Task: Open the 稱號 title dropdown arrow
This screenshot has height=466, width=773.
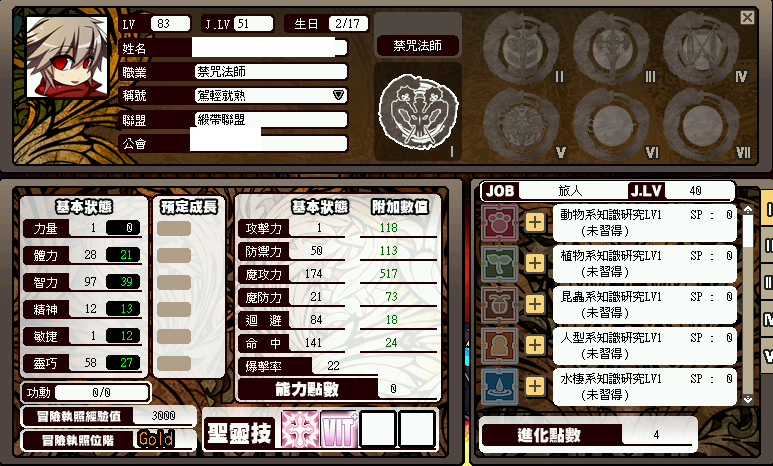Action: pyautogui.click(x=338, y=95)
